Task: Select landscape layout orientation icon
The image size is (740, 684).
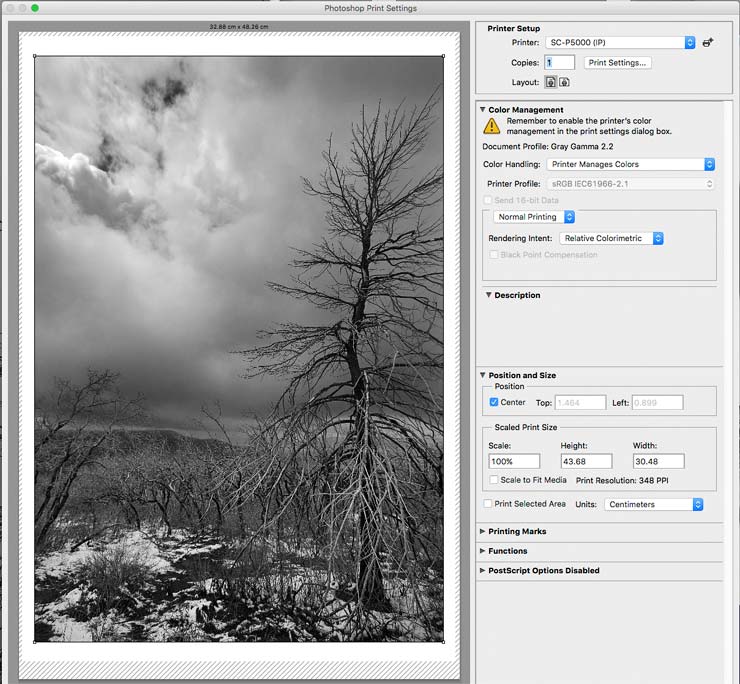Action: pos(564,82)
